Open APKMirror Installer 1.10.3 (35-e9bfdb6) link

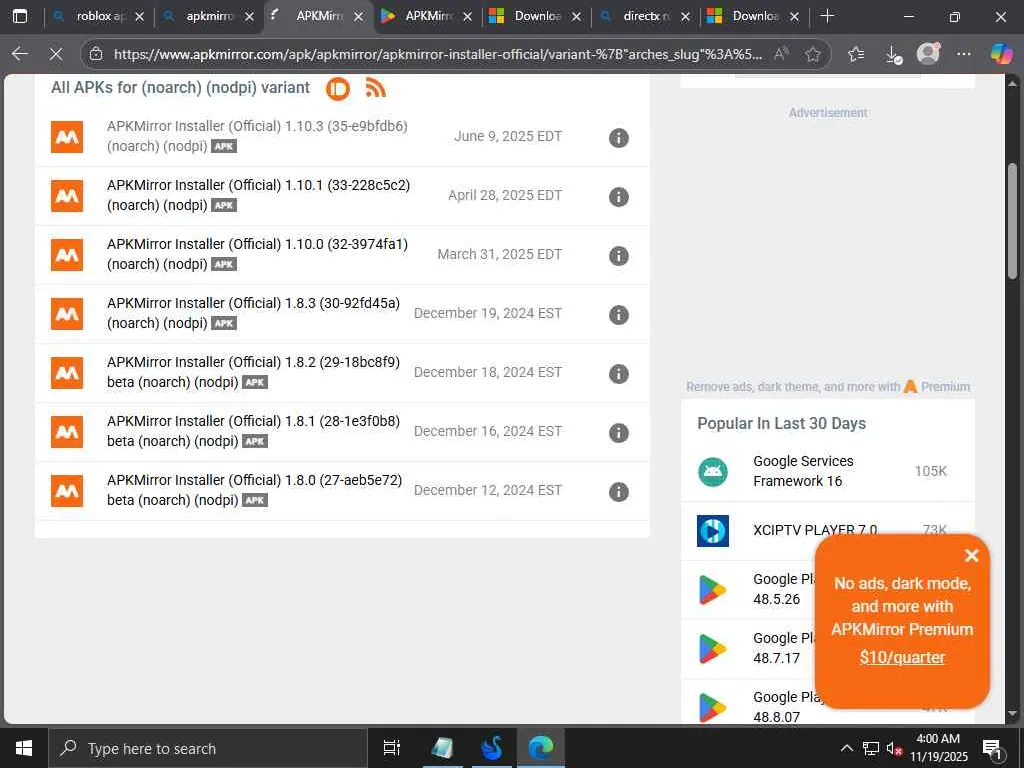pos(257,136)
